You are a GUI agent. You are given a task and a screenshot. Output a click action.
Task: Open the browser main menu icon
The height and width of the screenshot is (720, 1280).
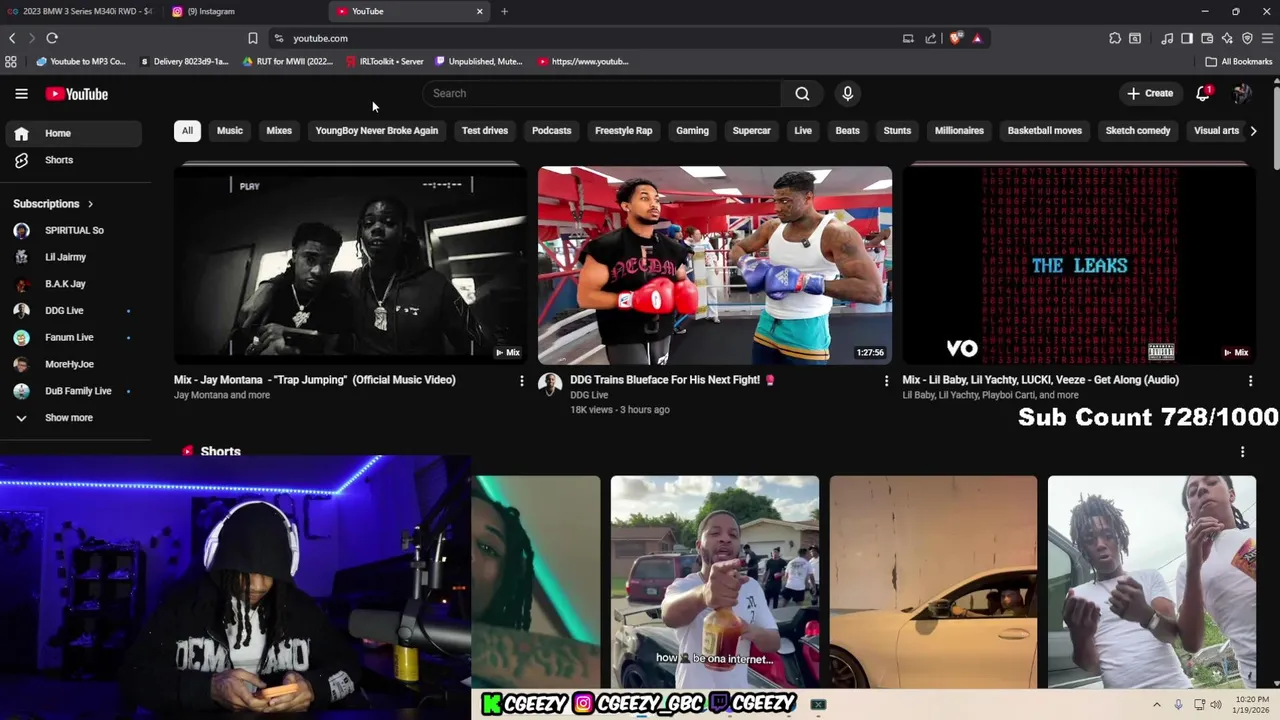[1268, 38]
